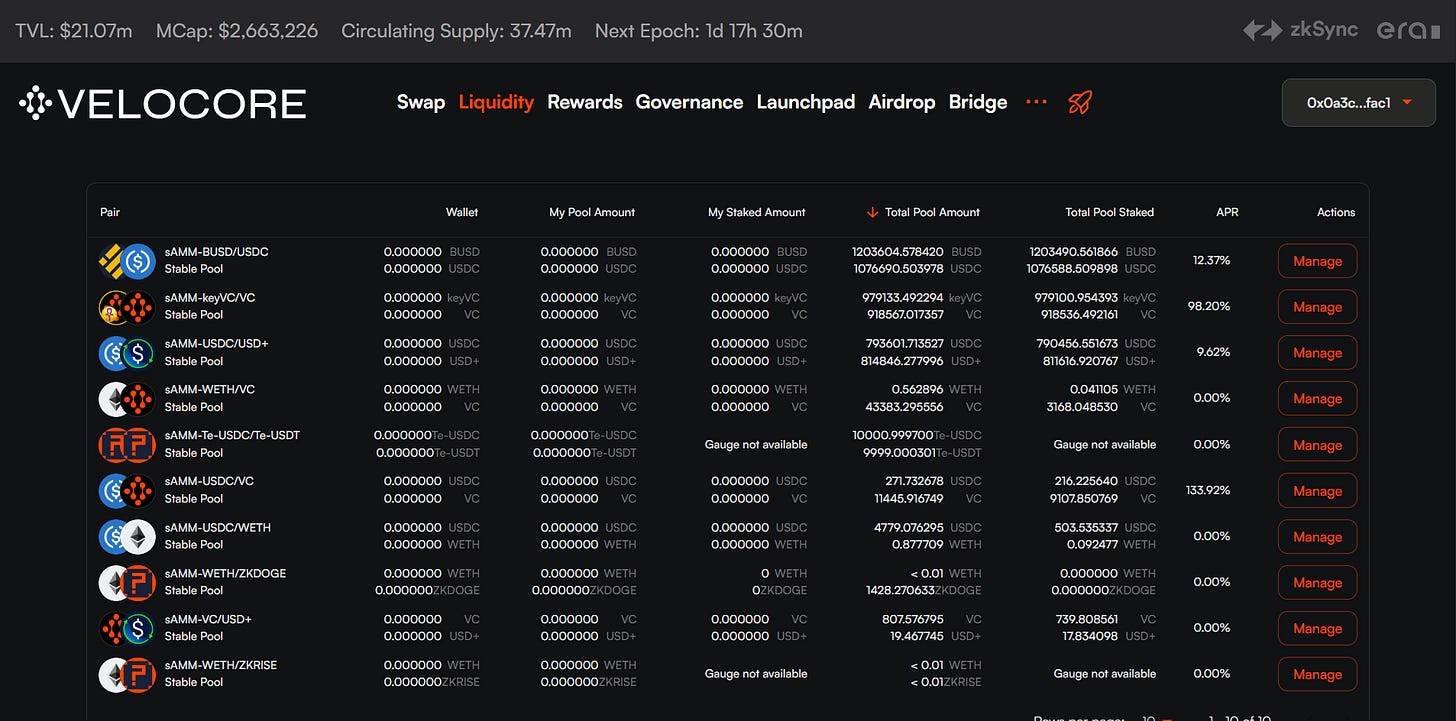Open the rocket icon in navigation
This screenshot has height=721, width=1456.
[1080, 102]
